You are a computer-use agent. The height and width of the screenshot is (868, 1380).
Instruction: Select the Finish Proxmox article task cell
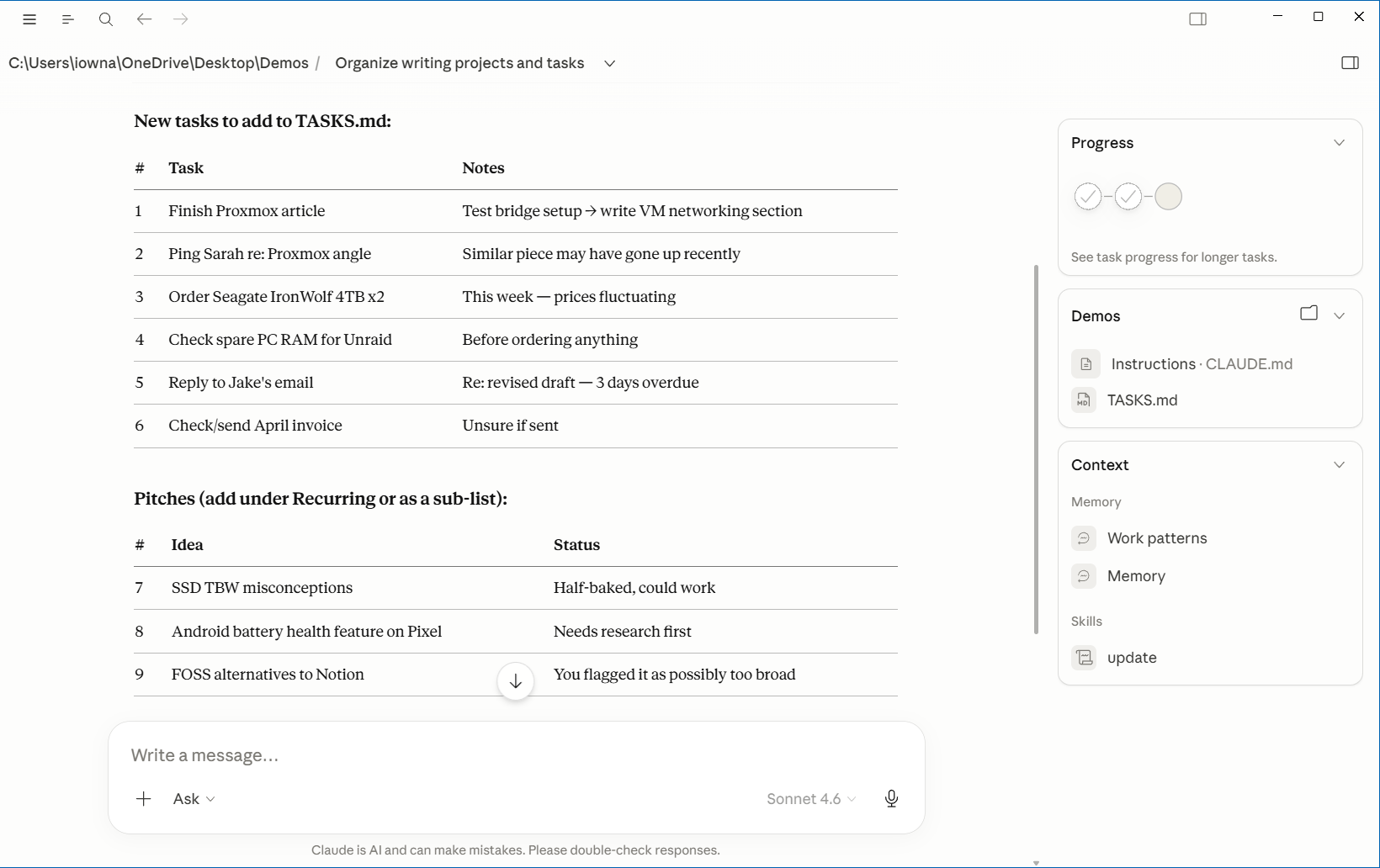pyautogui.click(x=247, y=211)
